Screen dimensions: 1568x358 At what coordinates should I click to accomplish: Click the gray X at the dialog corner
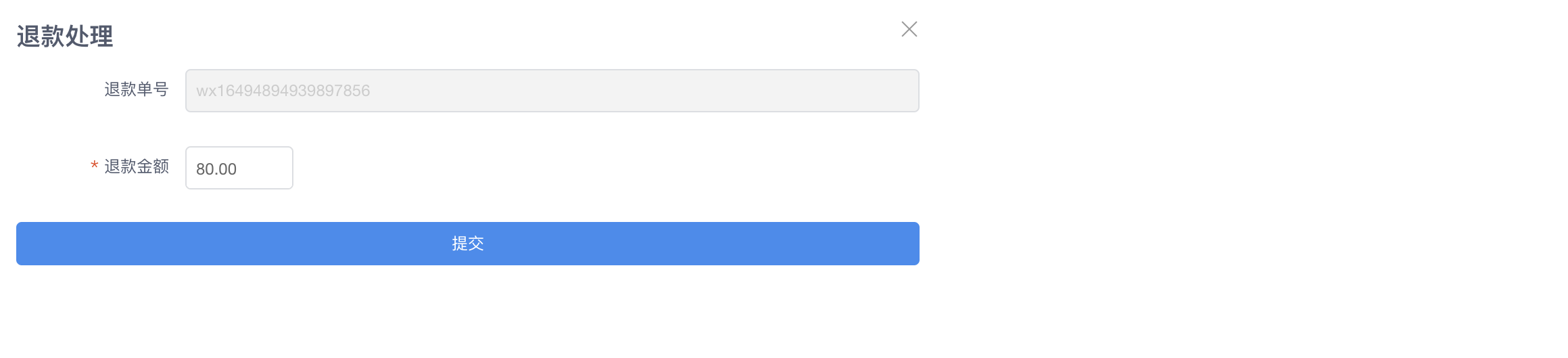909,29
